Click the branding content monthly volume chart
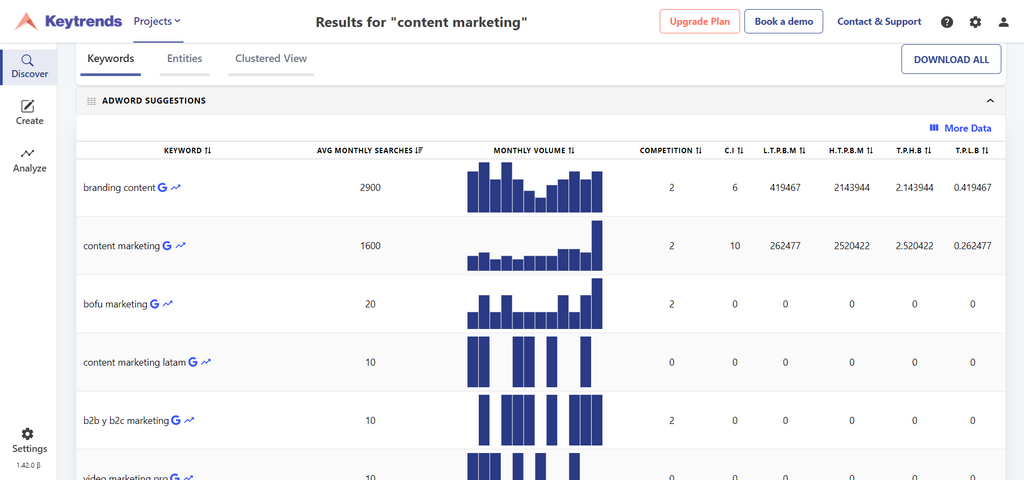1024x480 pixels. pyautogui.click(x=535, y=187)
